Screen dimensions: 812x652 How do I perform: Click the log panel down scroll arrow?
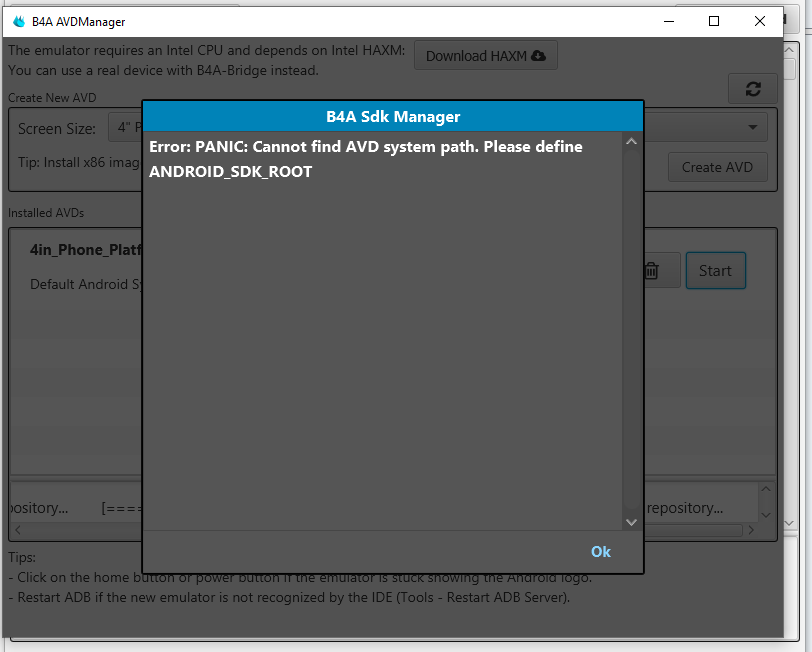tap(766, 515)
